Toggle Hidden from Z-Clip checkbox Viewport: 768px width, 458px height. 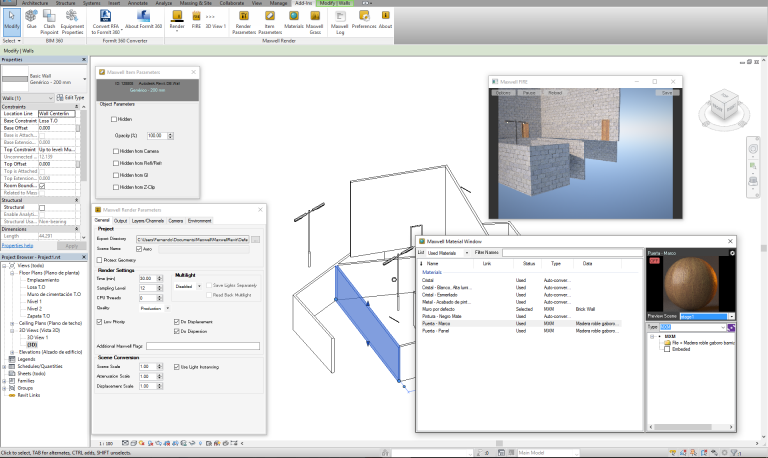[x=116, y=187]
